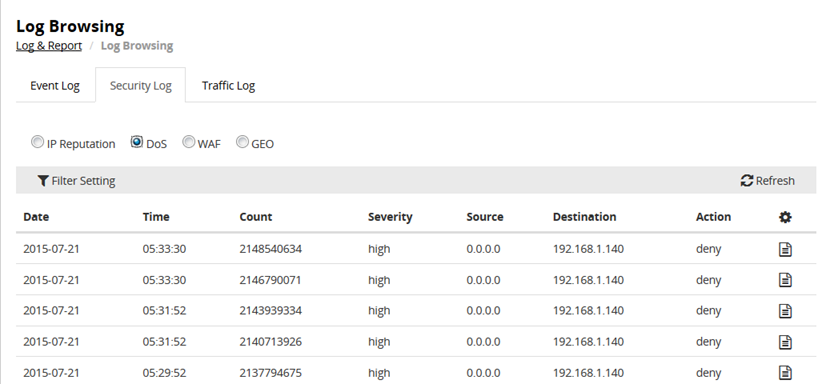Image resolution: width=830 pixels, height=384 pixels.
Task: Select the DoS radio button
Action: point(137,142)
